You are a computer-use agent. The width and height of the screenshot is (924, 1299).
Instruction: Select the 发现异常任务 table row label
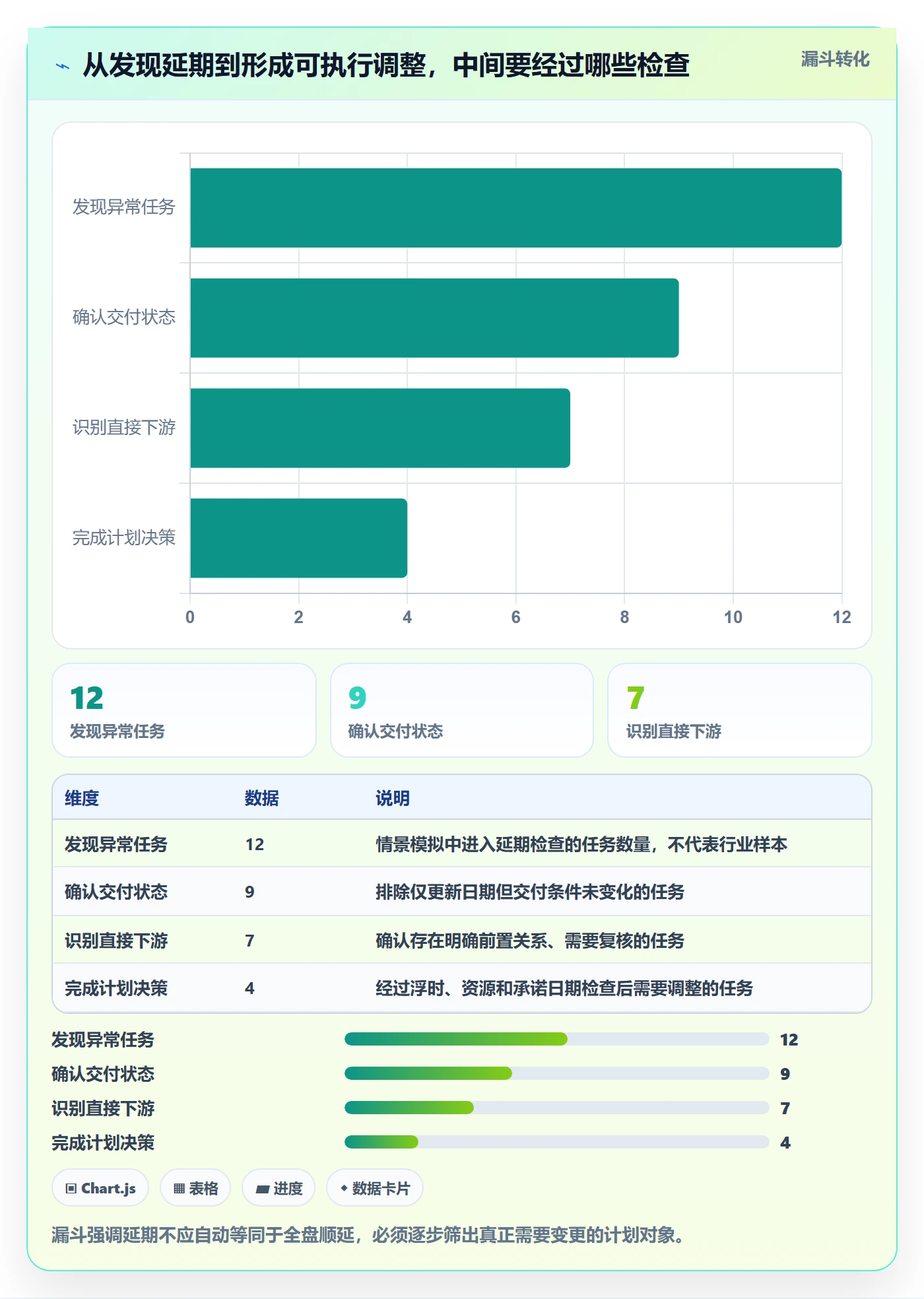tap(116, 844)
